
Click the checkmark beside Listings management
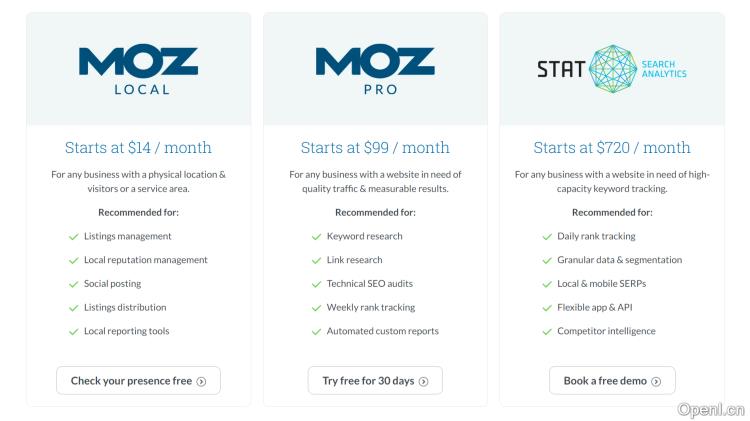coord(73,237)
